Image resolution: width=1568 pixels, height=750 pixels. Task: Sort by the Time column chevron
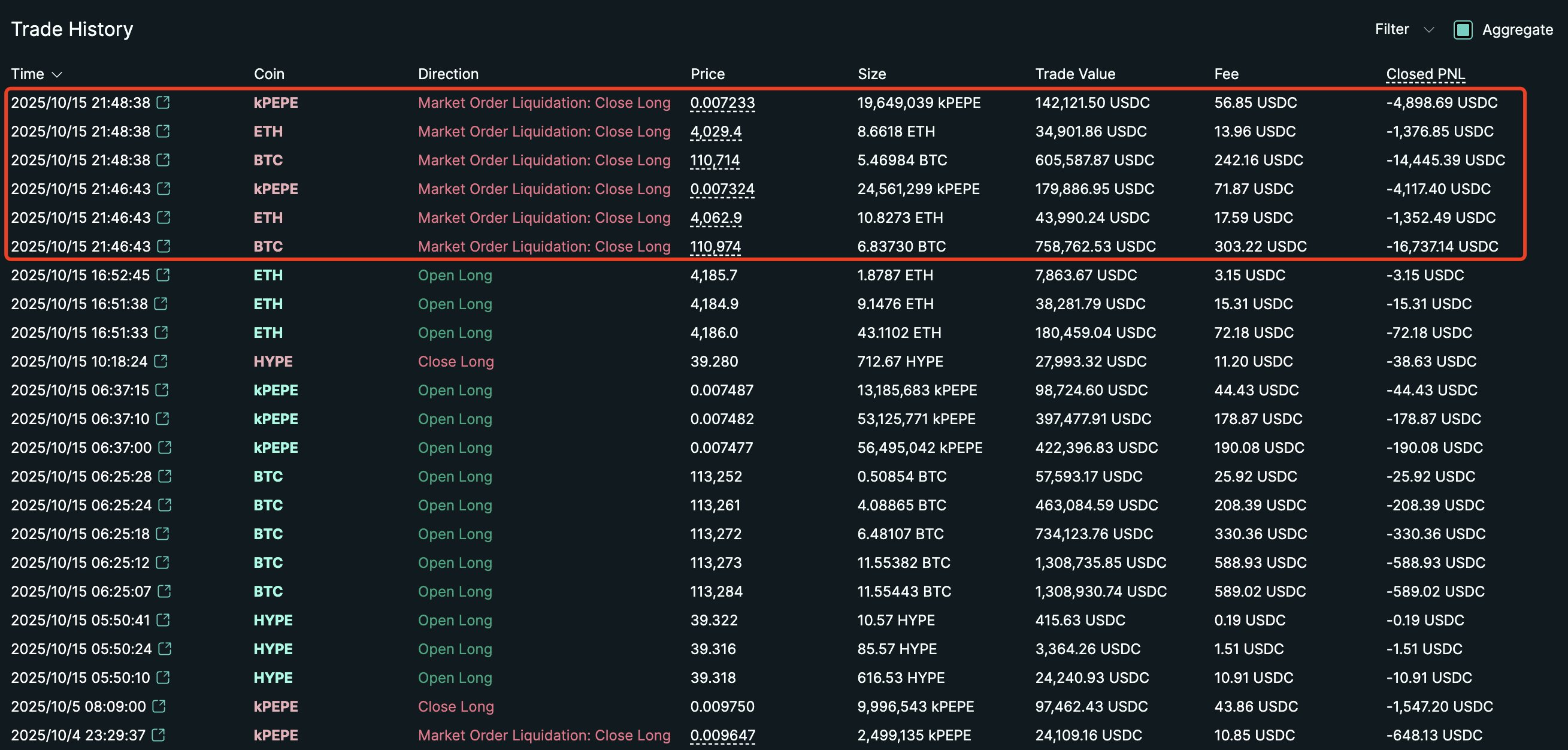pyautogui.click(x=57, y=74)
